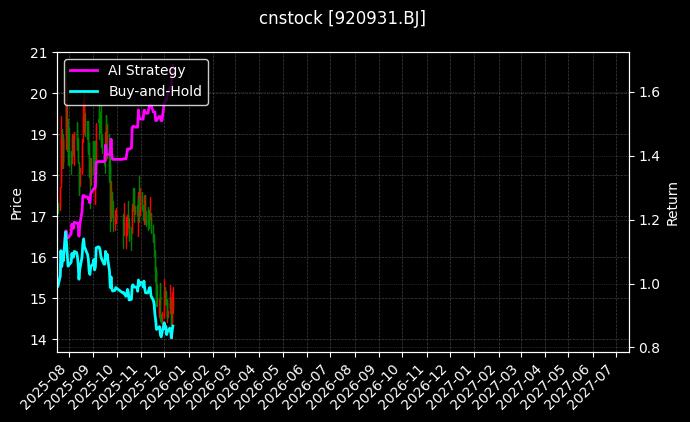The width and height of the screenshot is (690, 422).
Task: Click the 1.6 return tick label
Action: coord(649,92)
